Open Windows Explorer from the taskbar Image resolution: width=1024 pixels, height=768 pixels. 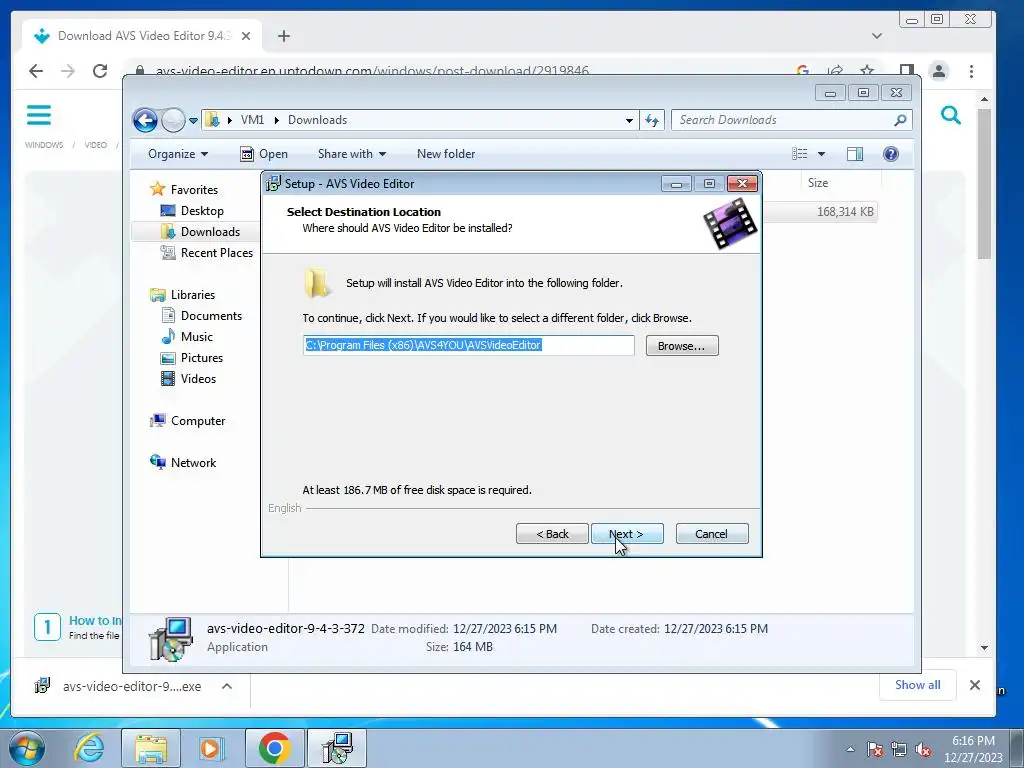[x=151, y=748]
